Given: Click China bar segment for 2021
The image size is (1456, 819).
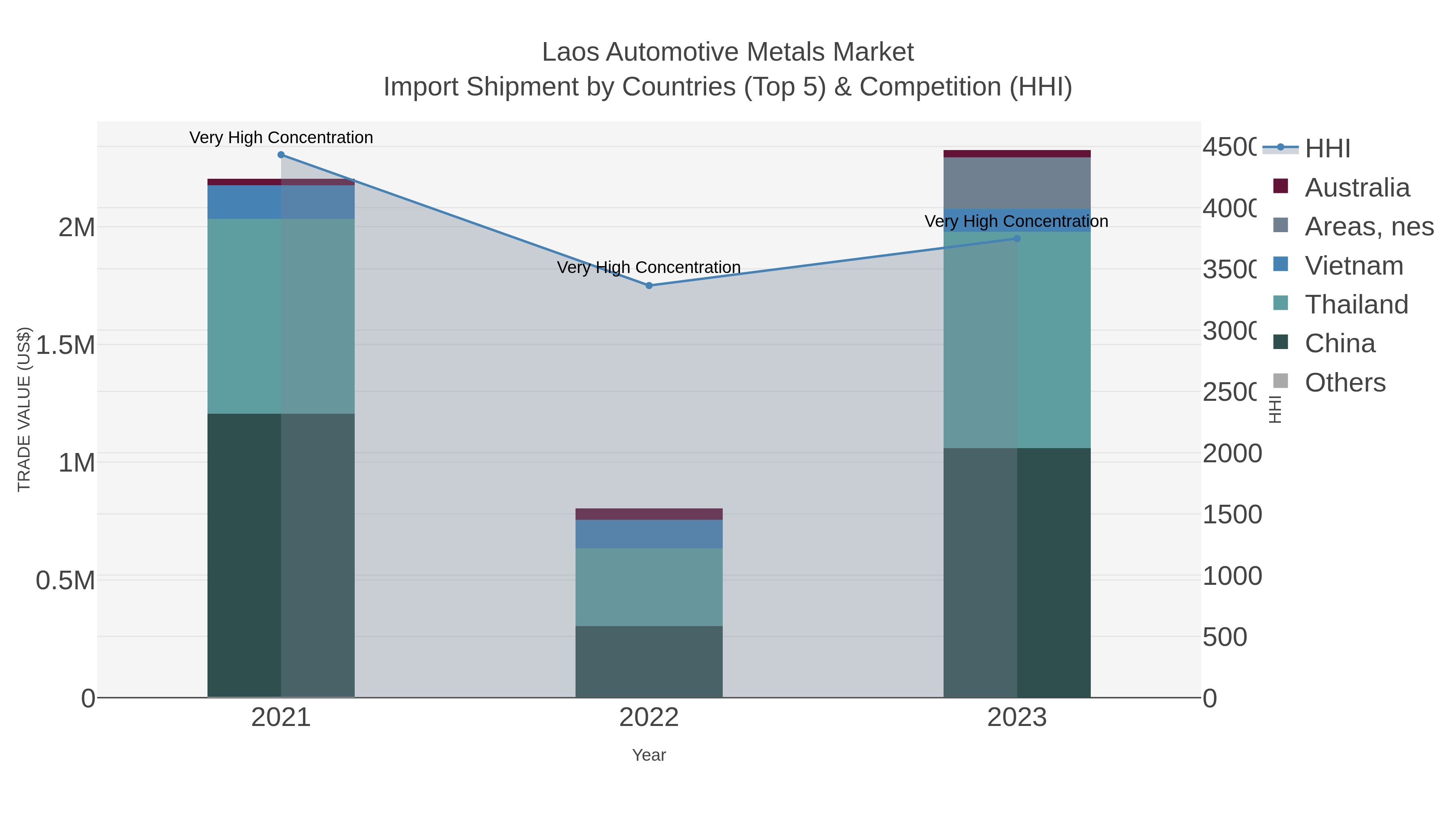Looking at the screenshot, I should [281, 556].
